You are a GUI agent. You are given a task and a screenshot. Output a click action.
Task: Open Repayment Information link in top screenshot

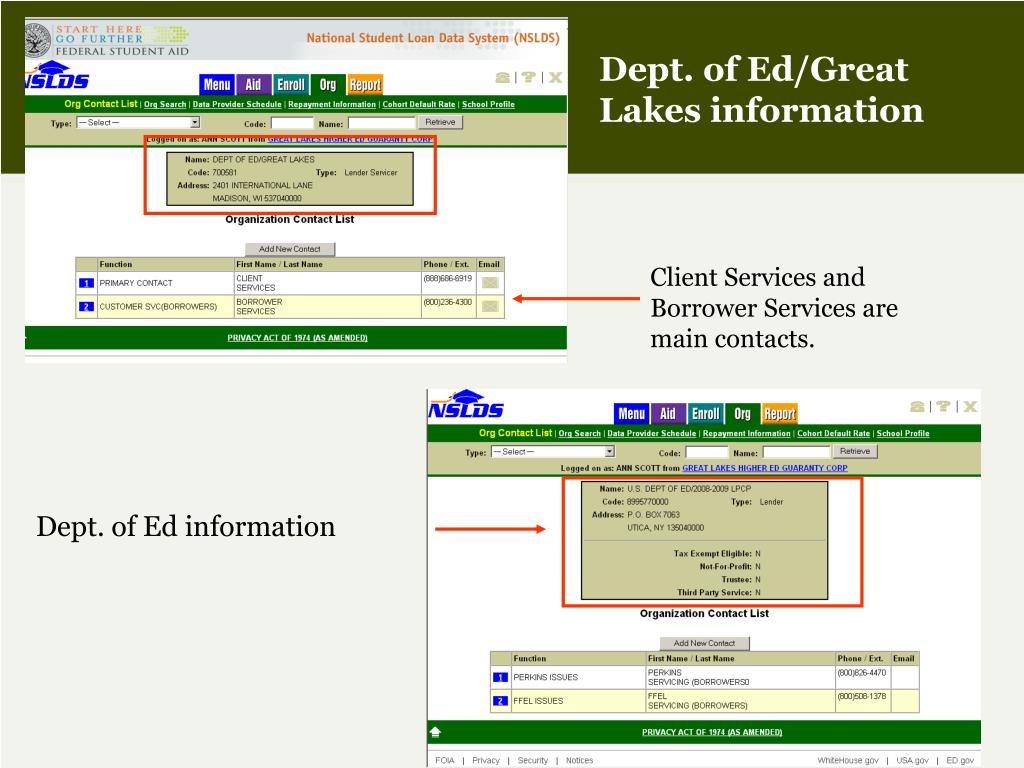coord(332,104)
